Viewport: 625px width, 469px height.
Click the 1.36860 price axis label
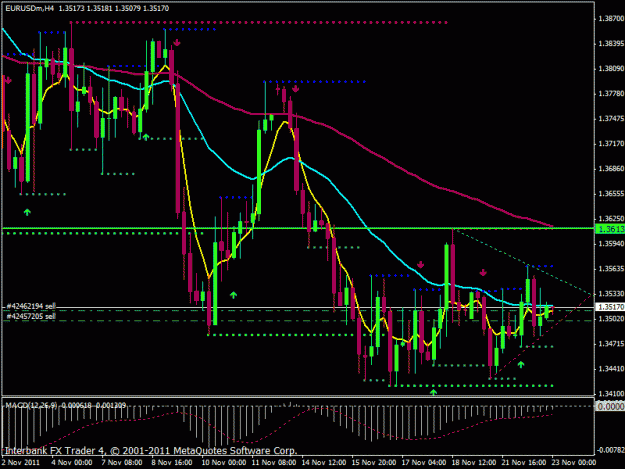pos(611,169)
